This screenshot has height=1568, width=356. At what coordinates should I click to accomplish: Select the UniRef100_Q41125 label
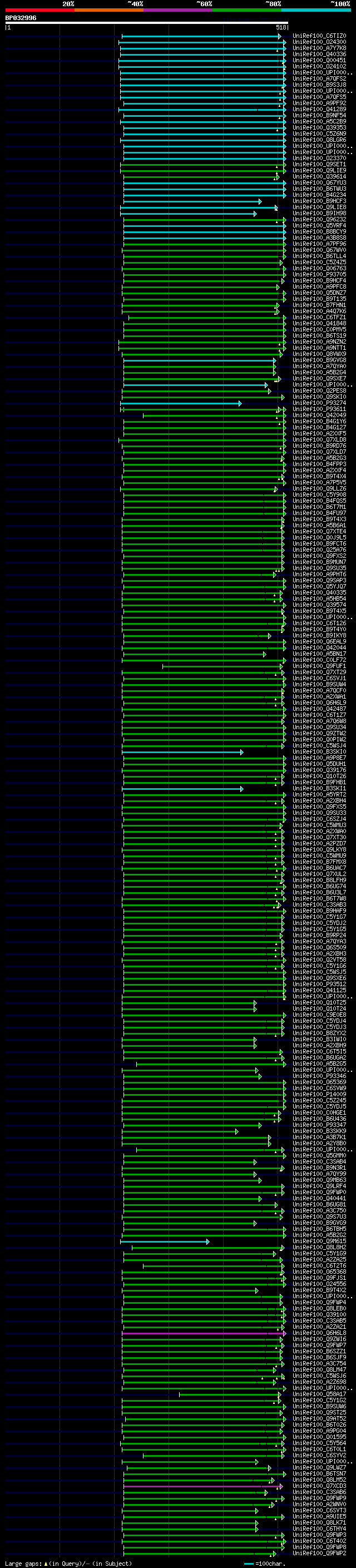tap(319, 990)
